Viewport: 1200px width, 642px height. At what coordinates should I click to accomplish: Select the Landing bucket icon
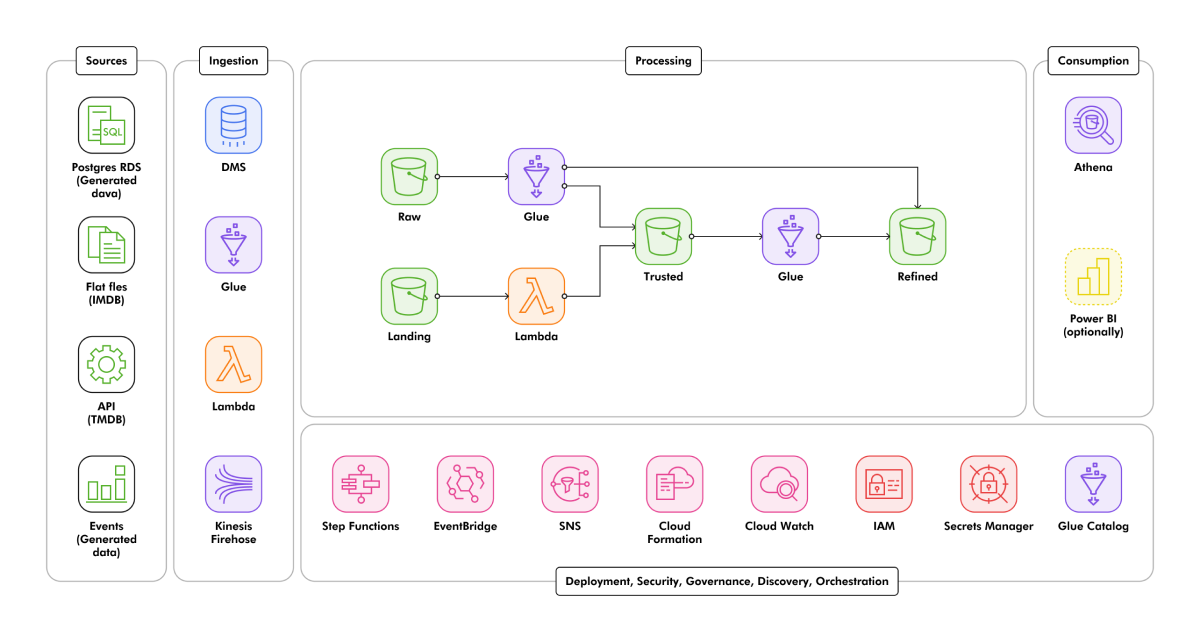(409, 296)
